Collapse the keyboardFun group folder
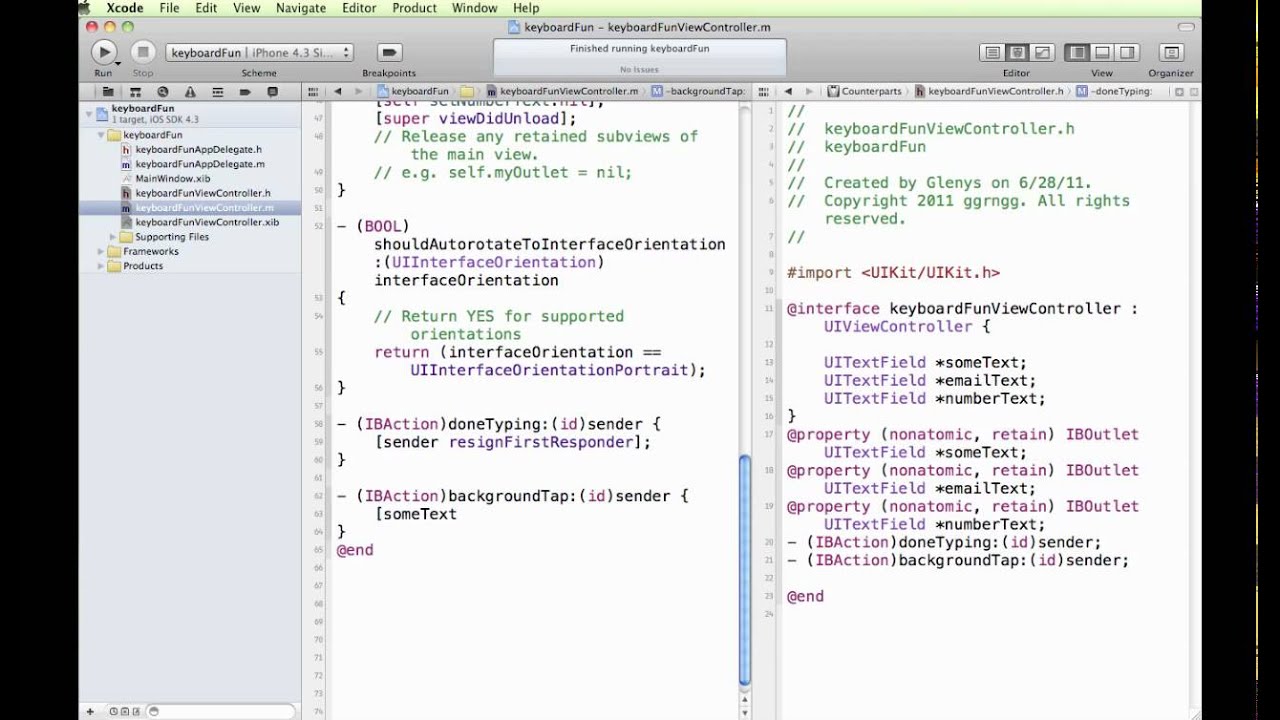 (x=101, y=134)
